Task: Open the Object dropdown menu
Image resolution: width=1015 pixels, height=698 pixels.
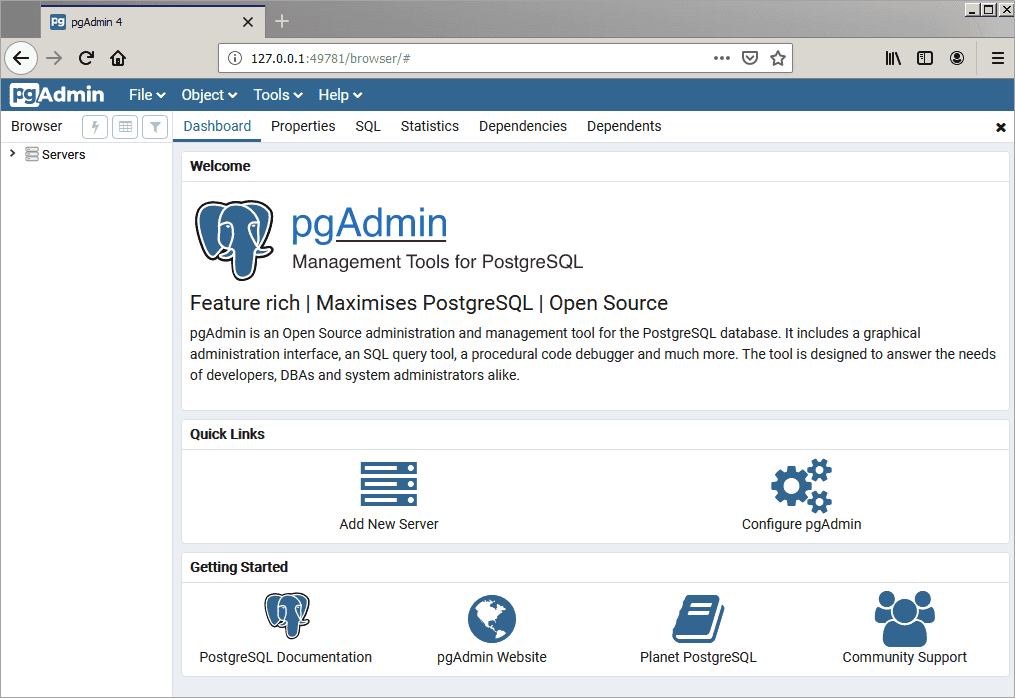Action: point(207,94)
